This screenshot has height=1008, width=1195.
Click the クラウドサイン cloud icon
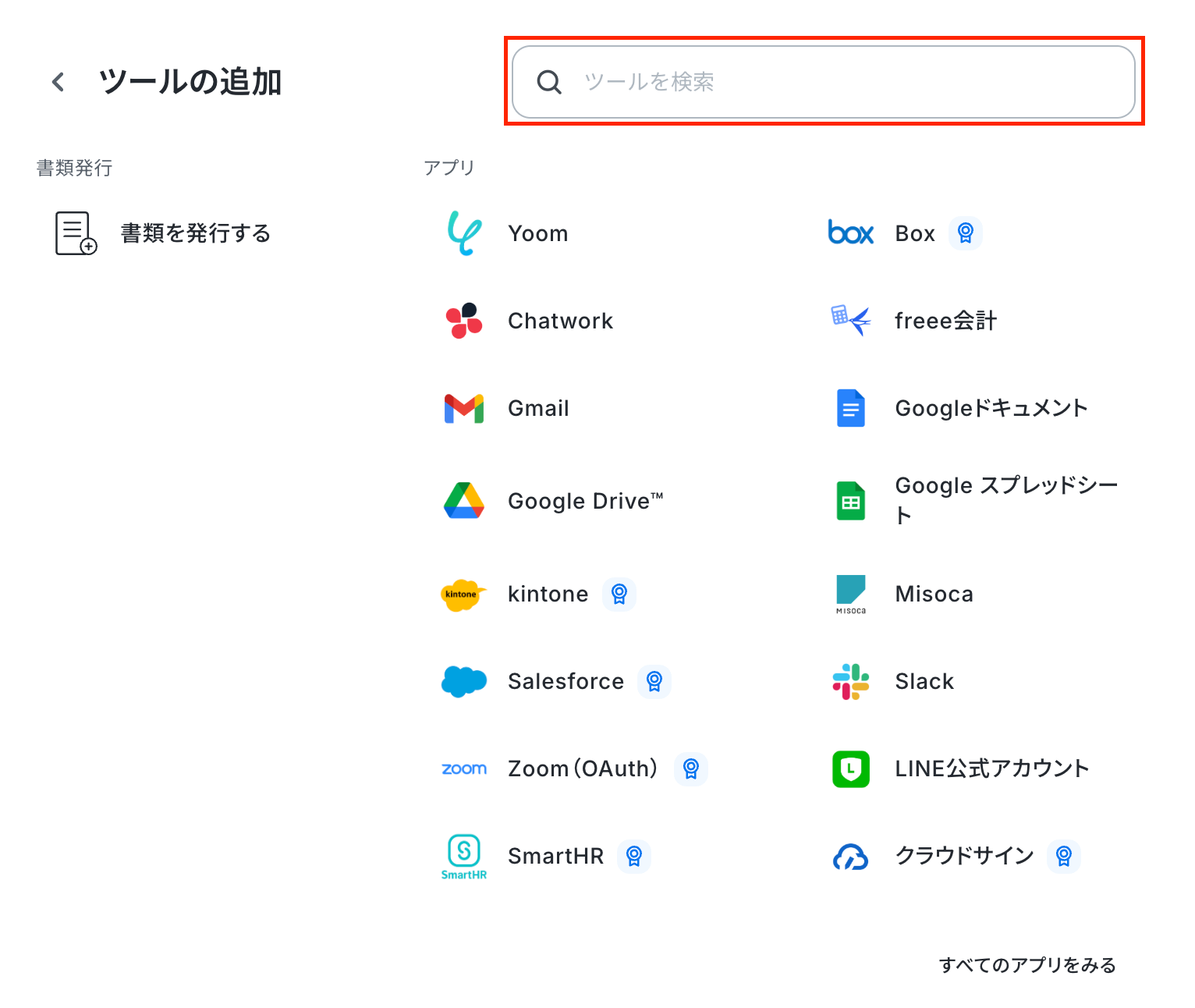click(x=851, y=857)
